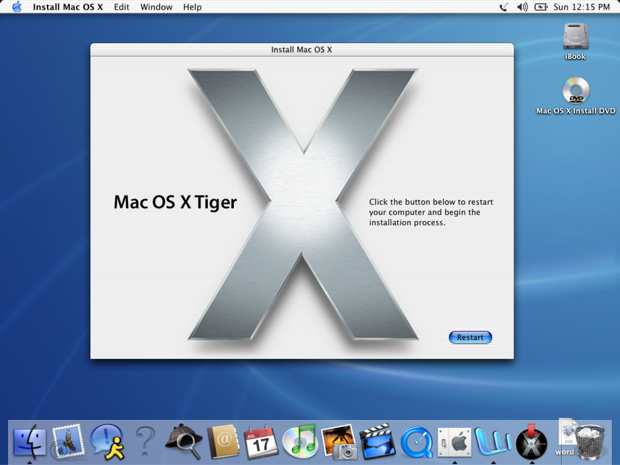The width and height of the screenshot is (620, 465).
Task: Open iMovie clapperboard icon in Dock
Action: tap(377, 442)
